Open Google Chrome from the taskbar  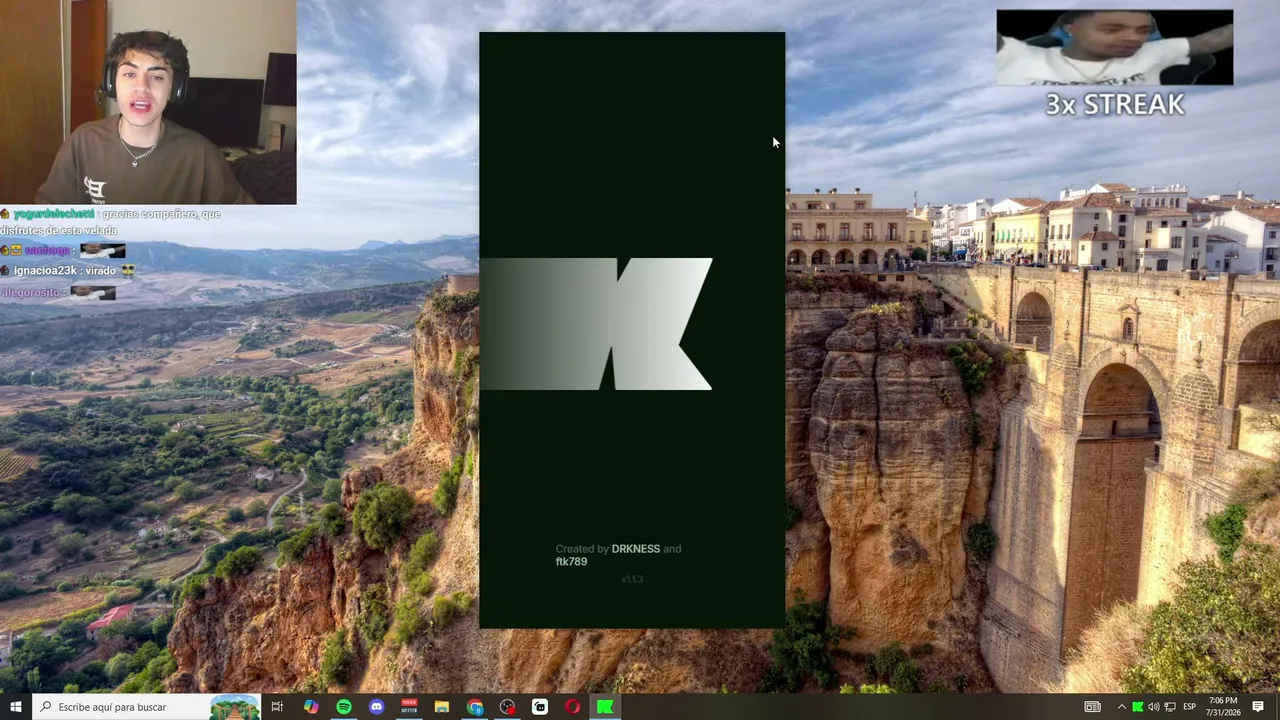point(475,707)
